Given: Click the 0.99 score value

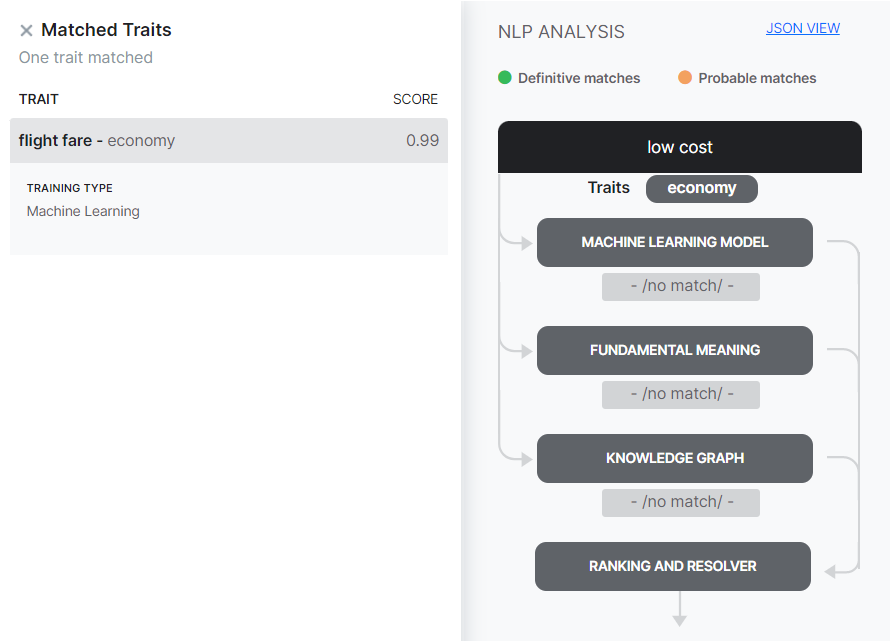Looking at the screenshot, I should [x=422, y=141].
